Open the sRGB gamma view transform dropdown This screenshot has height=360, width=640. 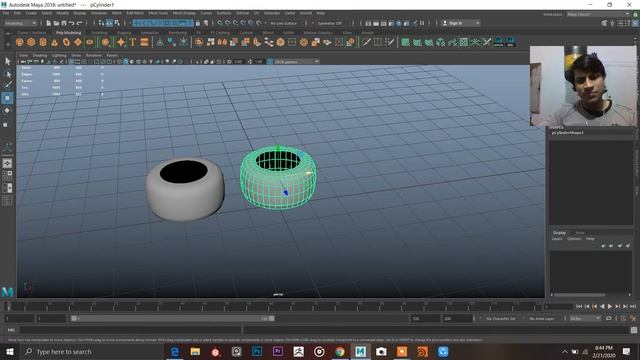pos(296,62)
